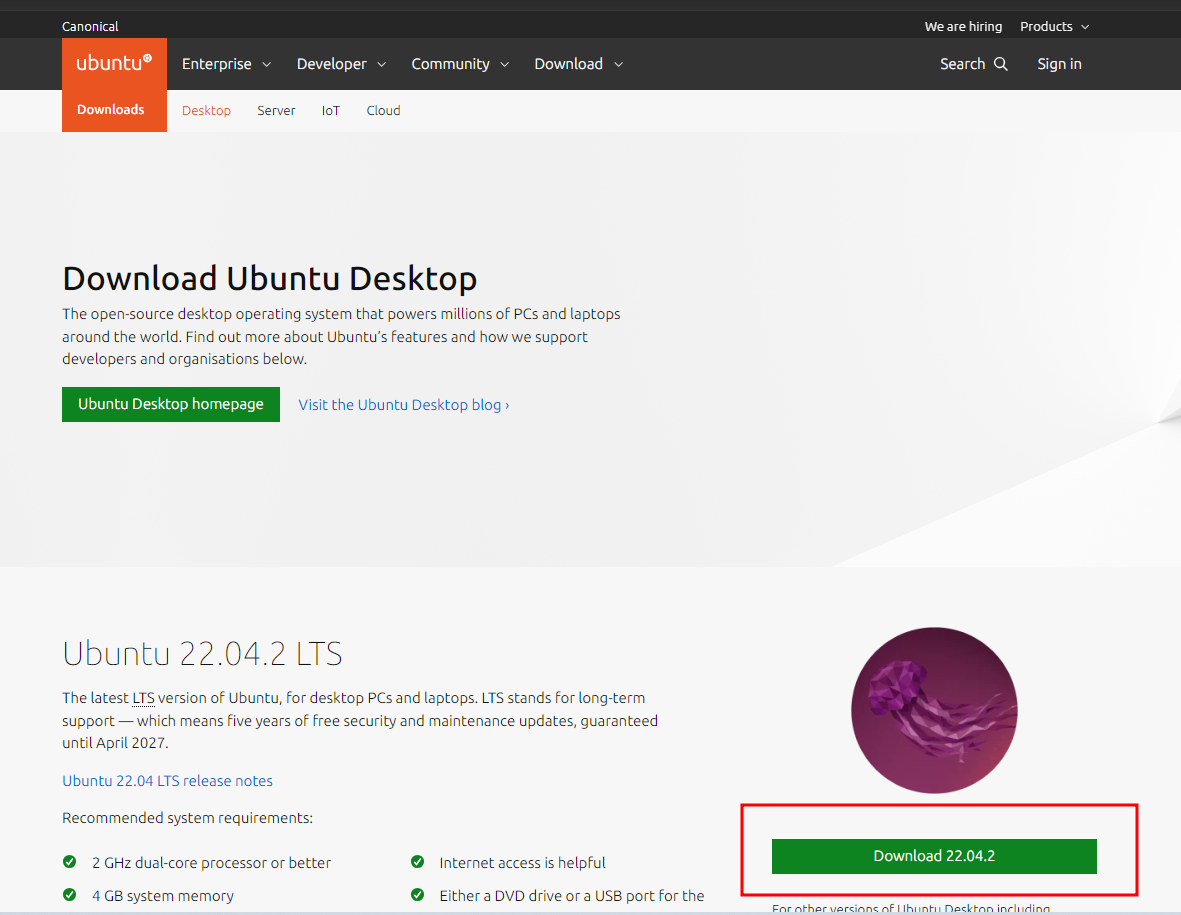Viewport: 1181px width, 915px height.
Task: Click the green check beside Internet access is helpful
Action: pos(417,862)
